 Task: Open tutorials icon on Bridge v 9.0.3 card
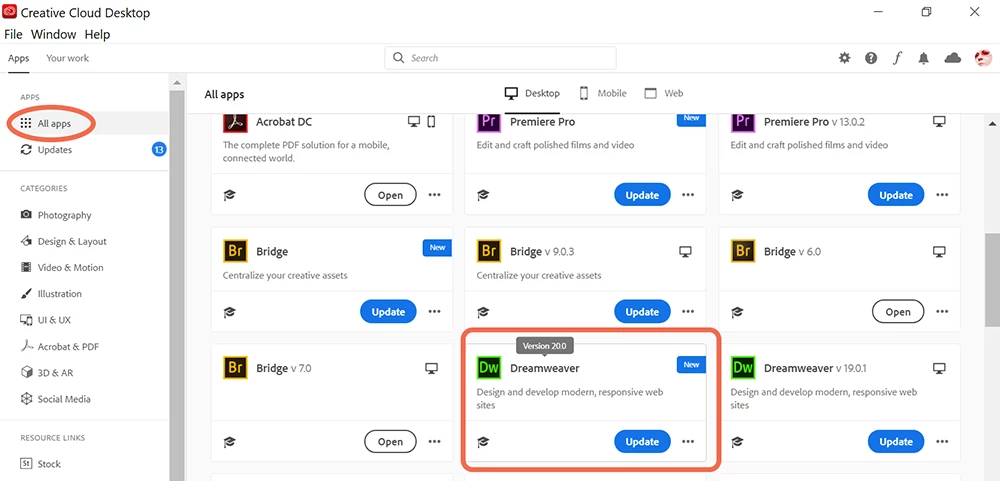483,312
